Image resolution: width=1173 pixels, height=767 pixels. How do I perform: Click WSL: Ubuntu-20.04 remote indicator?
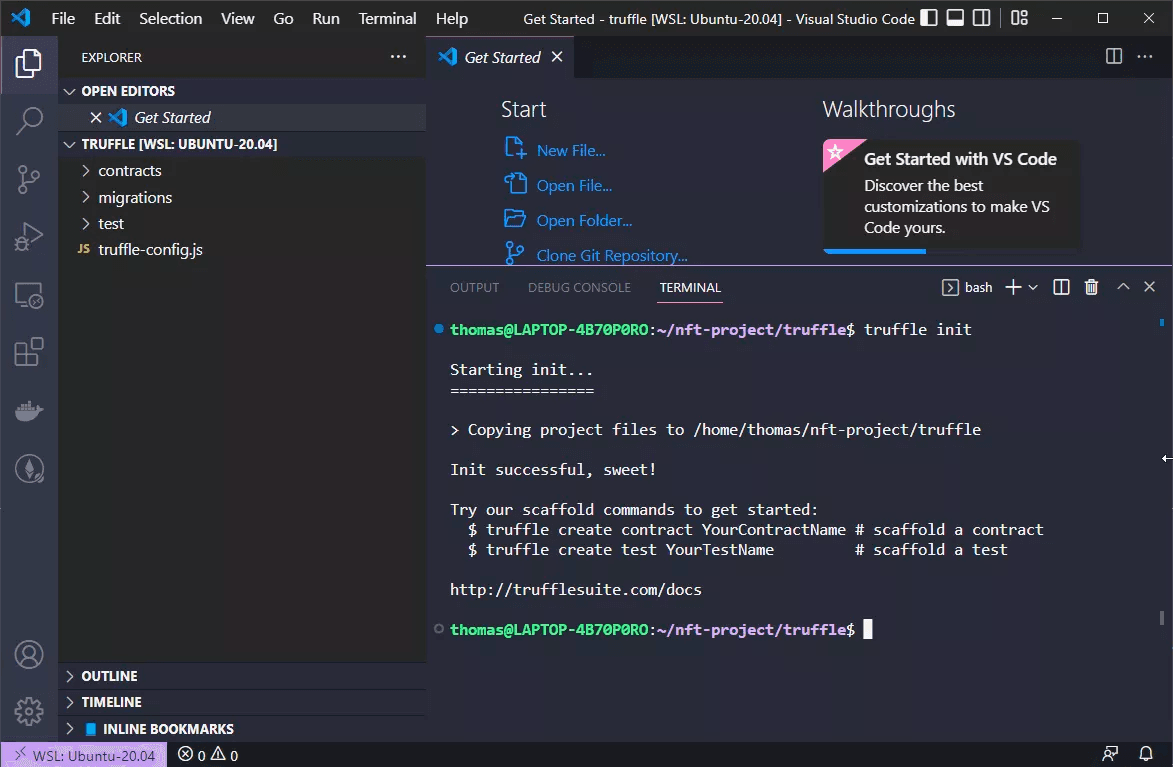84,755
